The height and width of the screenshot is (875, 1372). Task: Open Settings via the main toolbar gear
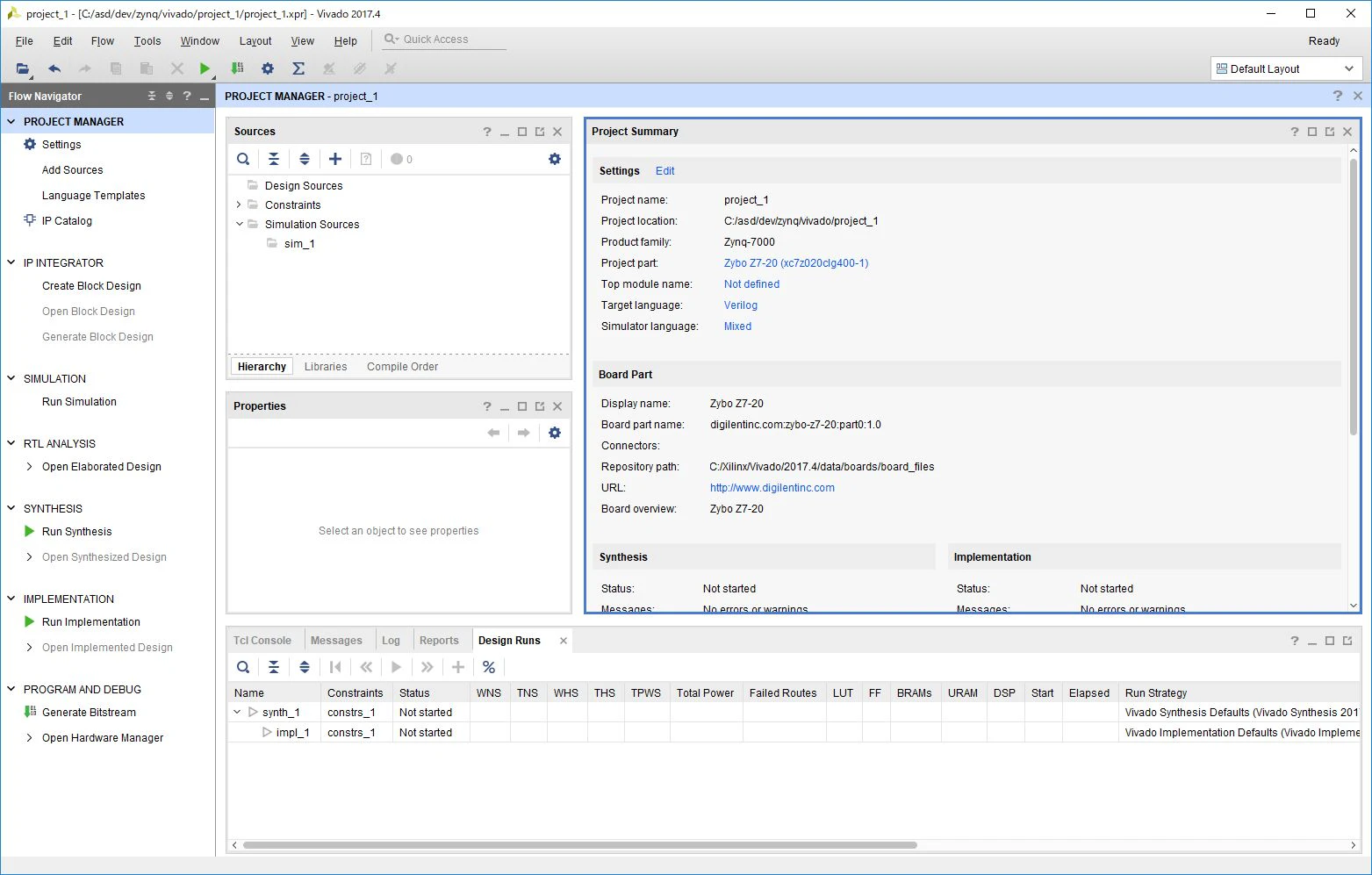point(268,68)
